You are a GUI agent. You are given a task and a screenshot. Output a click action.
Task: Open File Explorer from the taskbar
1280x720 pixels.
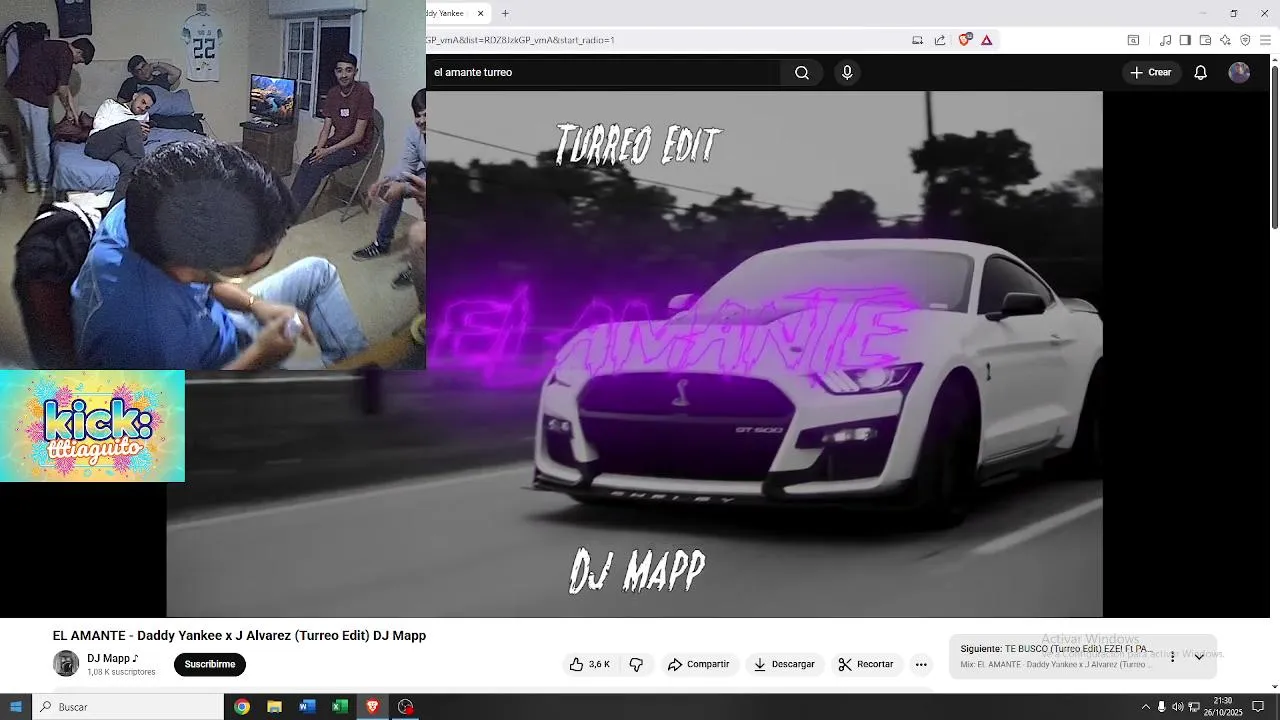point(274,707)
